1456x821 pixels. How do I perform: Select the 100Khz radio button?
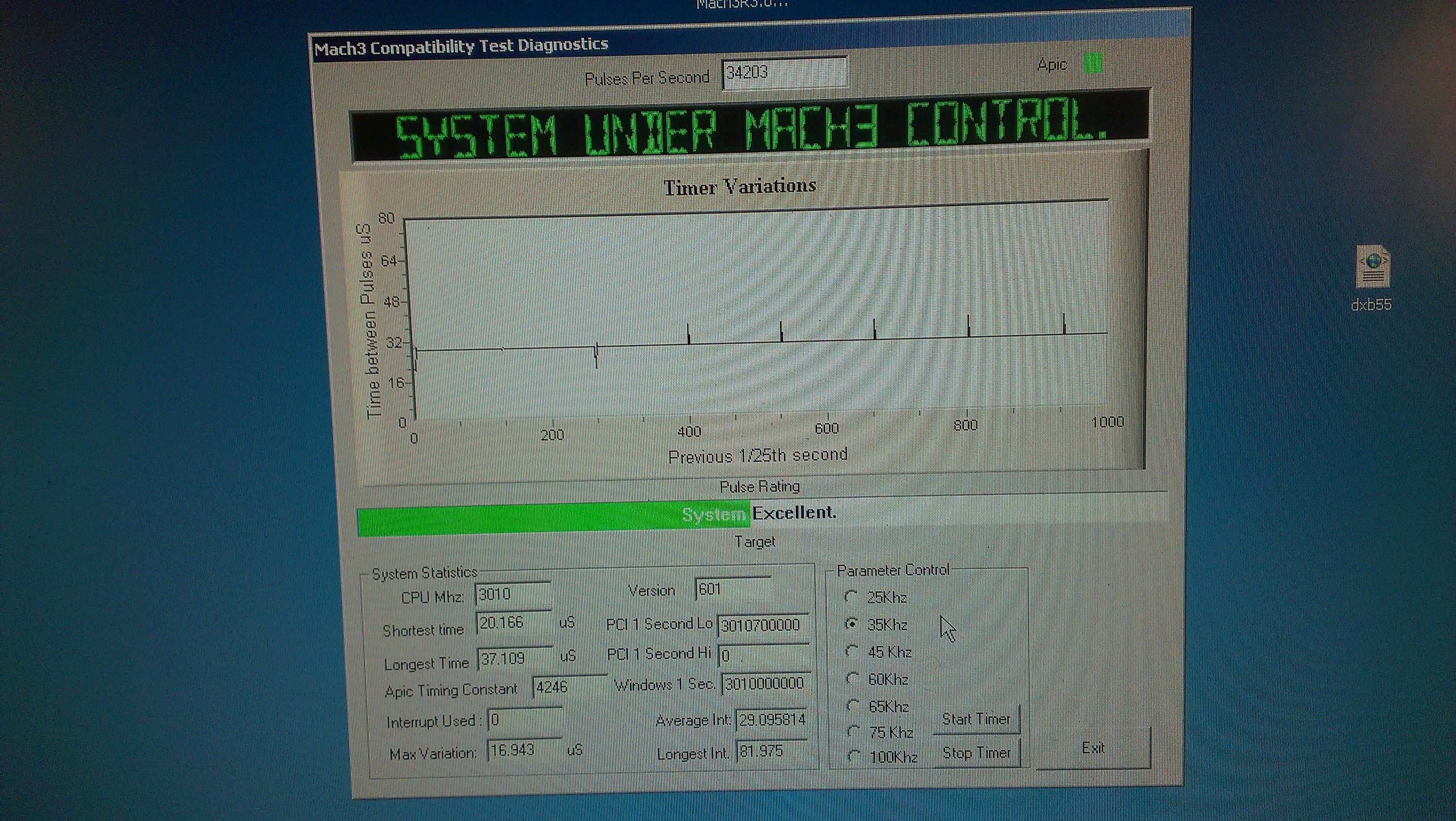pyautogui.click(x=854, y=756)
